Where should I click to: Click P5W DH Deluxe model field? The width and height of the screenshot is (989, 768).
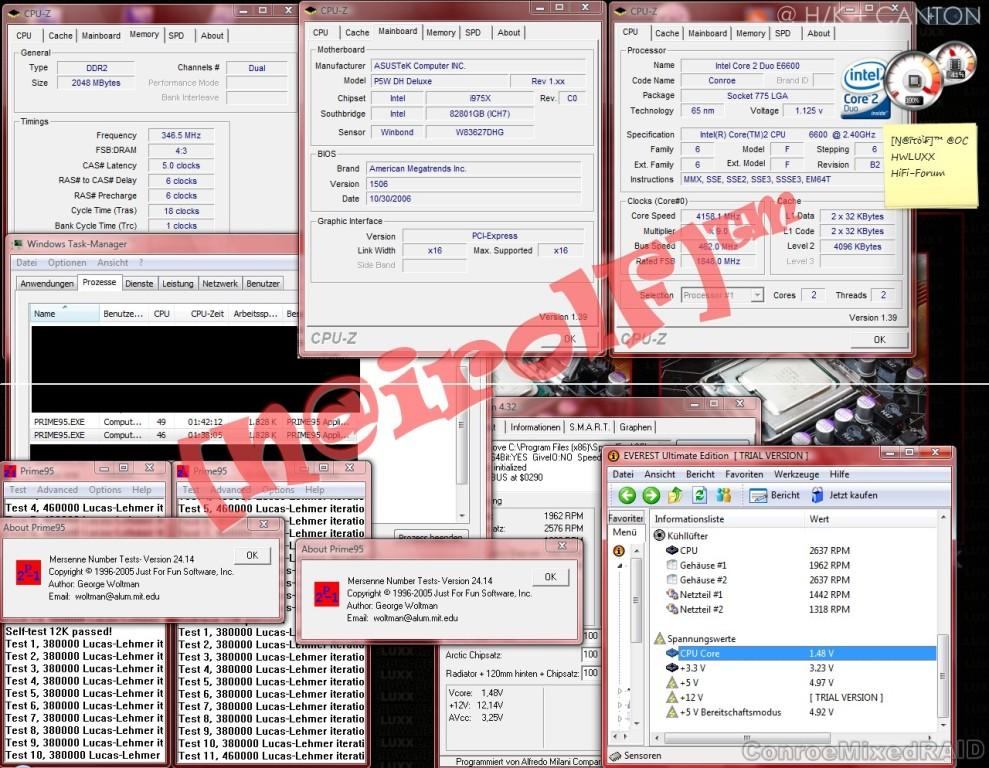point(440,81)
